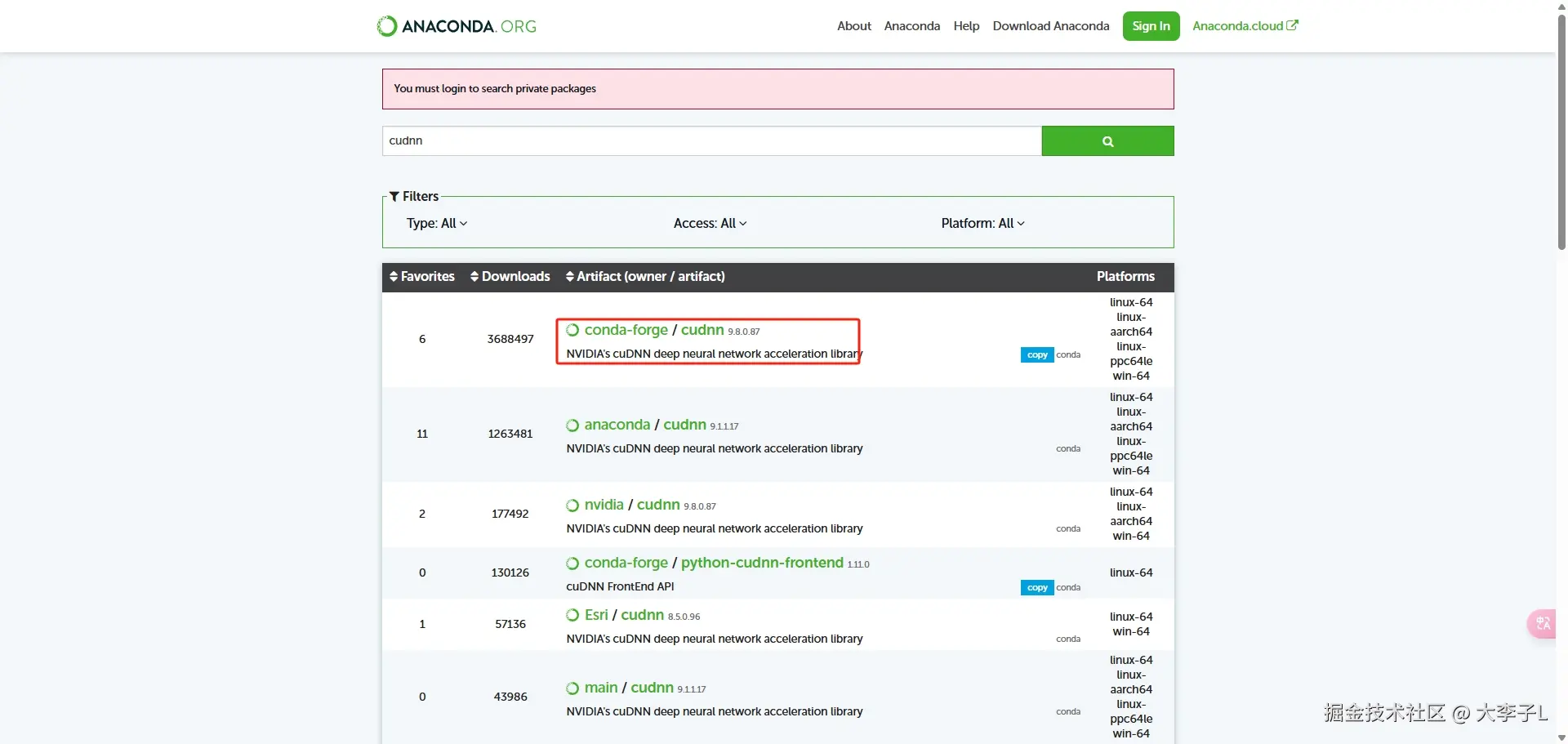Image resolution: width=1568 pixels, height=744 pixels.
Task: Click the conda label in the nvidia row
Action: click(x=1068, y=528)
